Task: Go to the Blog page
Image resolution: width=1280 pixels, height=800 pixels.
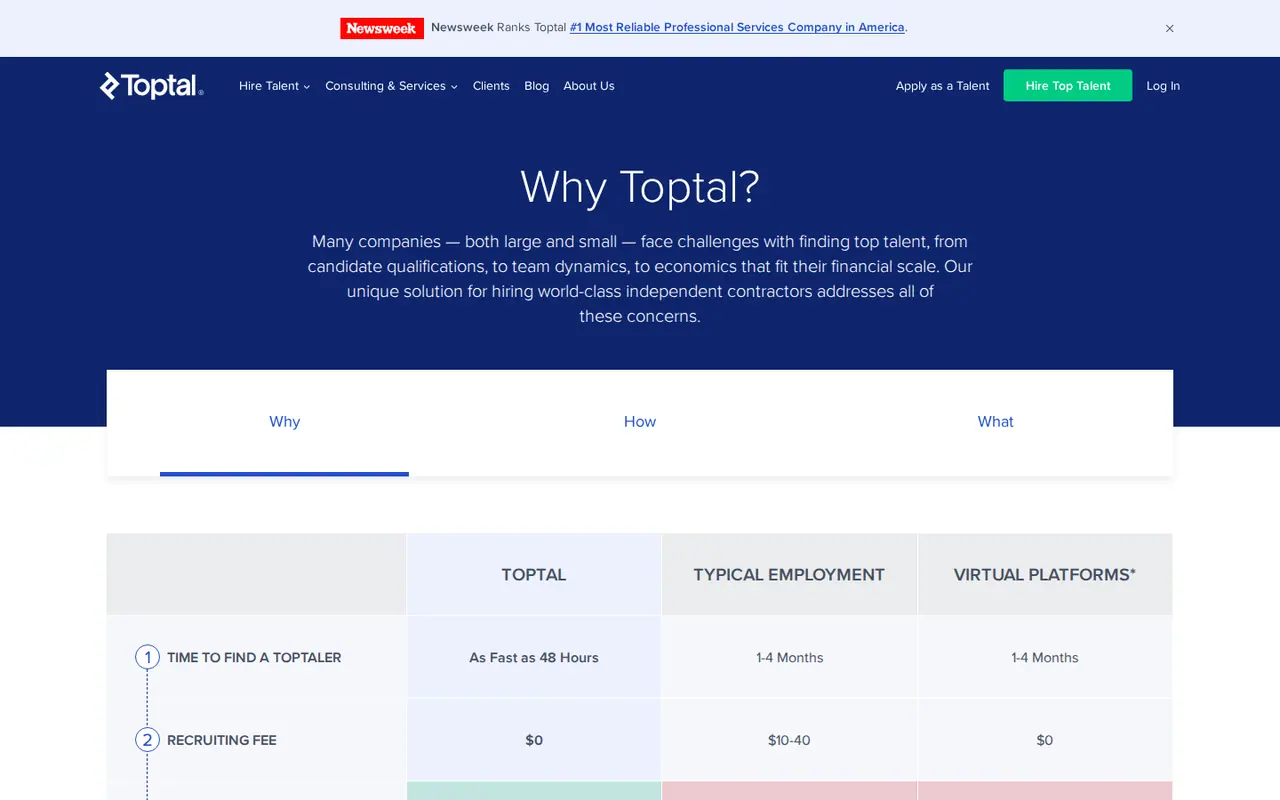Action: pos(537,86)
